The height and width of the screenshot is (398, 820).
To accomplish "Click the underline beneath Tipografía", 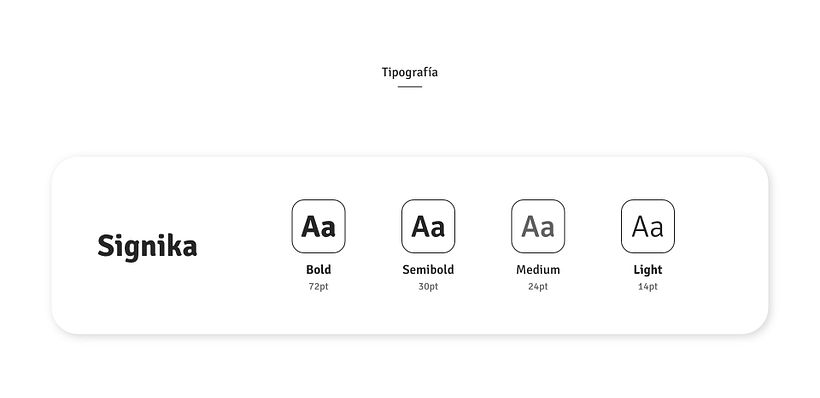I will coord(409,87).
